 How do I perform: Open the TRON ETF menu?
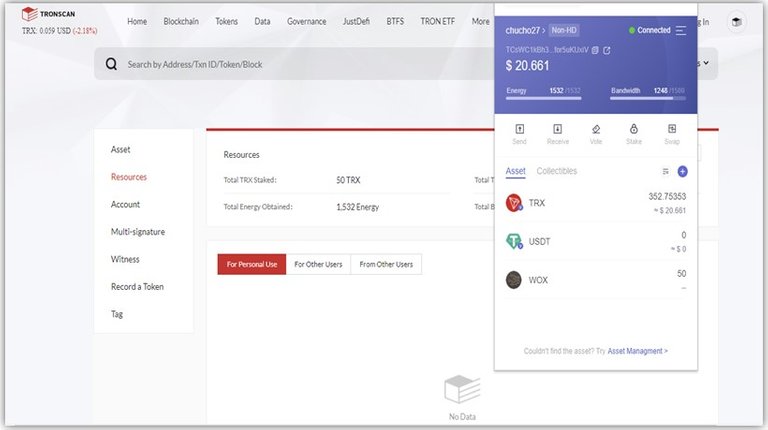(437, 22)
